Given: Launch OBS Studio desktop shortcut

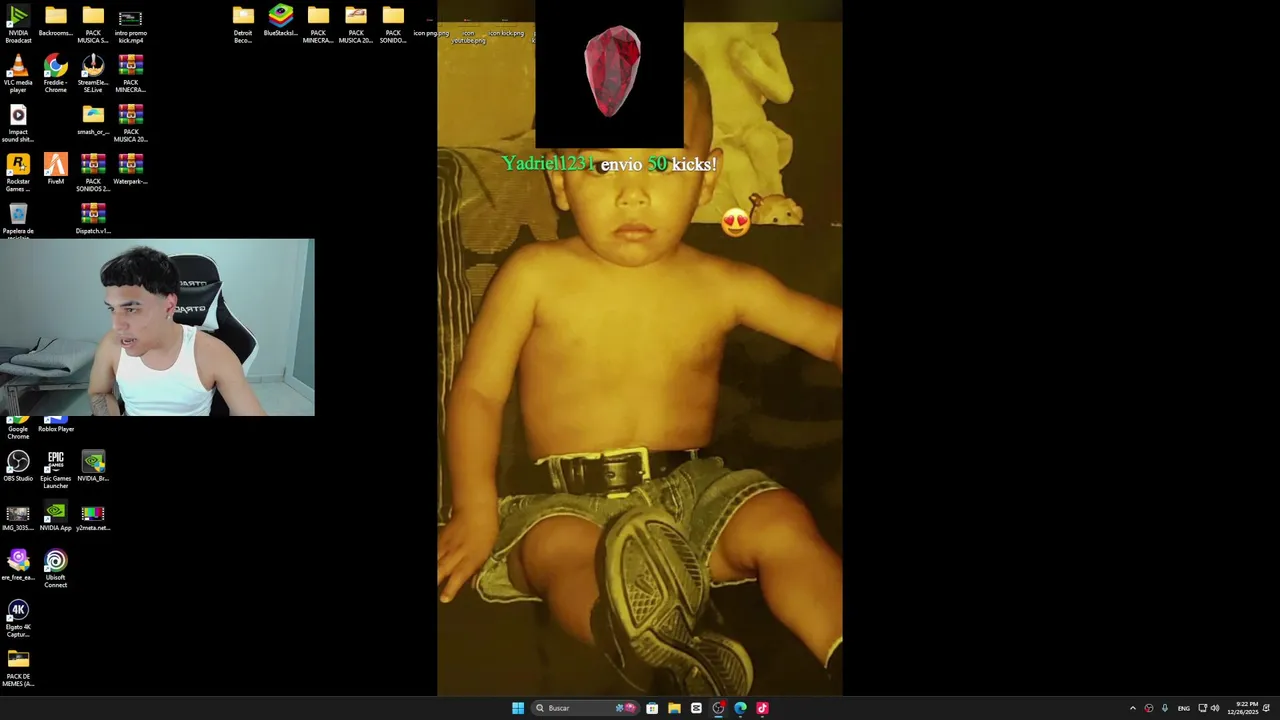Looking at the screenshot, I should point(18,466).
